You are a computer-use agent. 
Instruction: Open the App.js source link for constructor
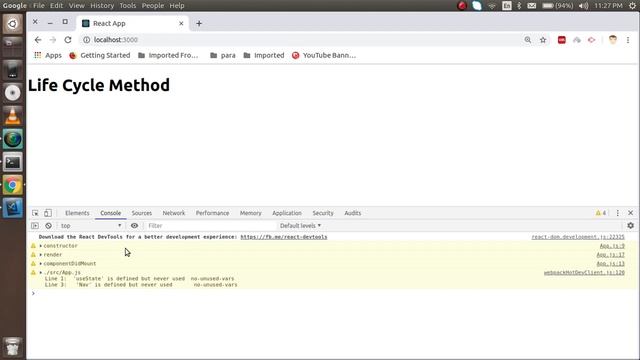point(612,246)
